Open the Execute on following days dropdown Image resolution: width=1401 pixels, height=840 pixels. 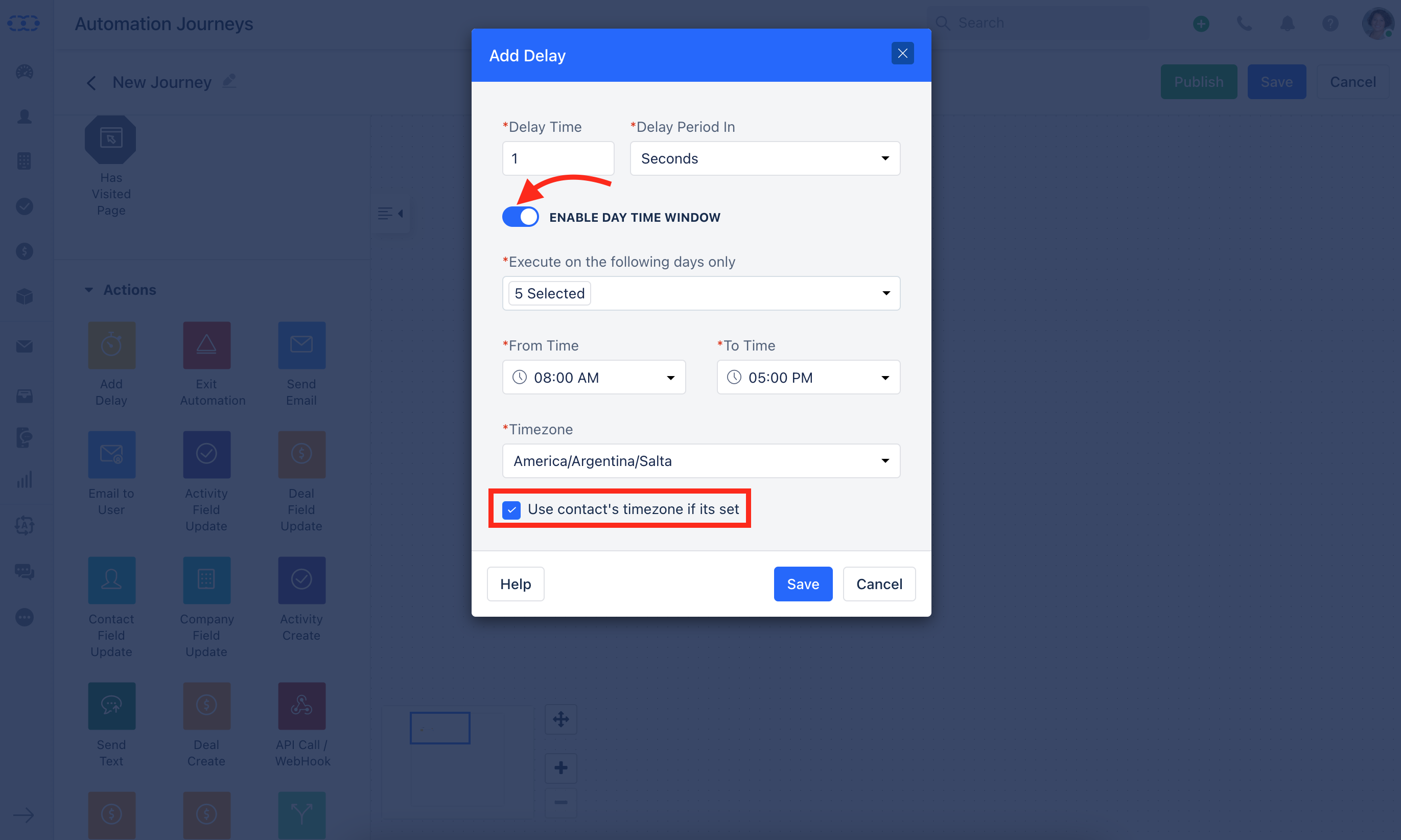[x=701, y=293]
